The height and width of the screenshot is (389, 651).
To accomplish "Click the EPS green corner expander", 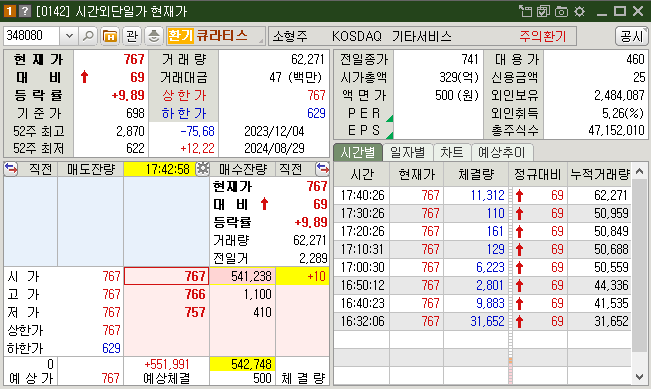I will point(389,135).
